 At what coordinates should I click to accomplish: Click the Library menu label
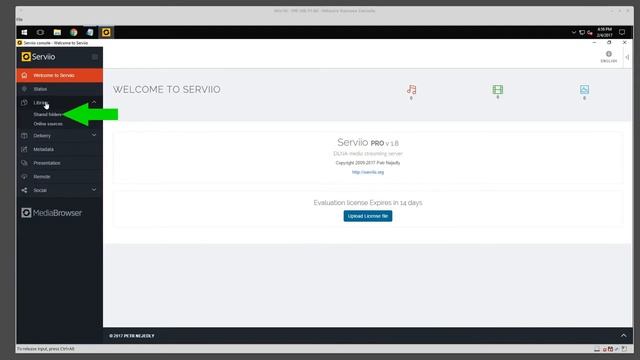click(x=41, y=102)
